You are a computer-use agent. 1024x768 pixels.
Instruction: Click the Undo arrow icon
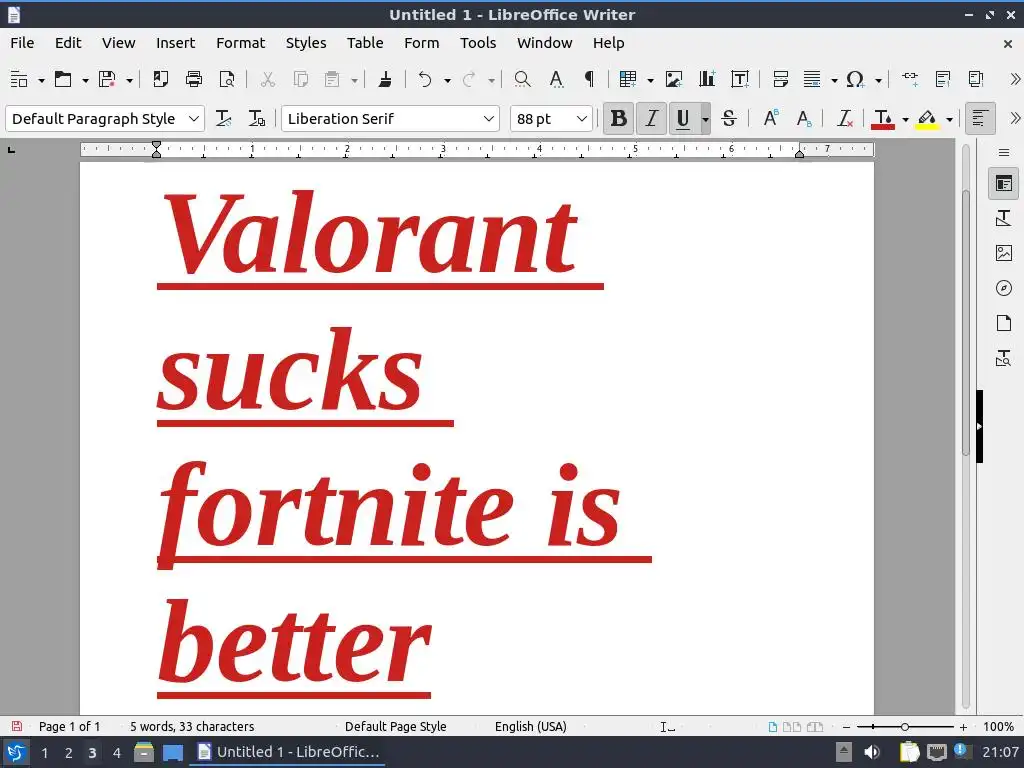click(x=425, y=80)
